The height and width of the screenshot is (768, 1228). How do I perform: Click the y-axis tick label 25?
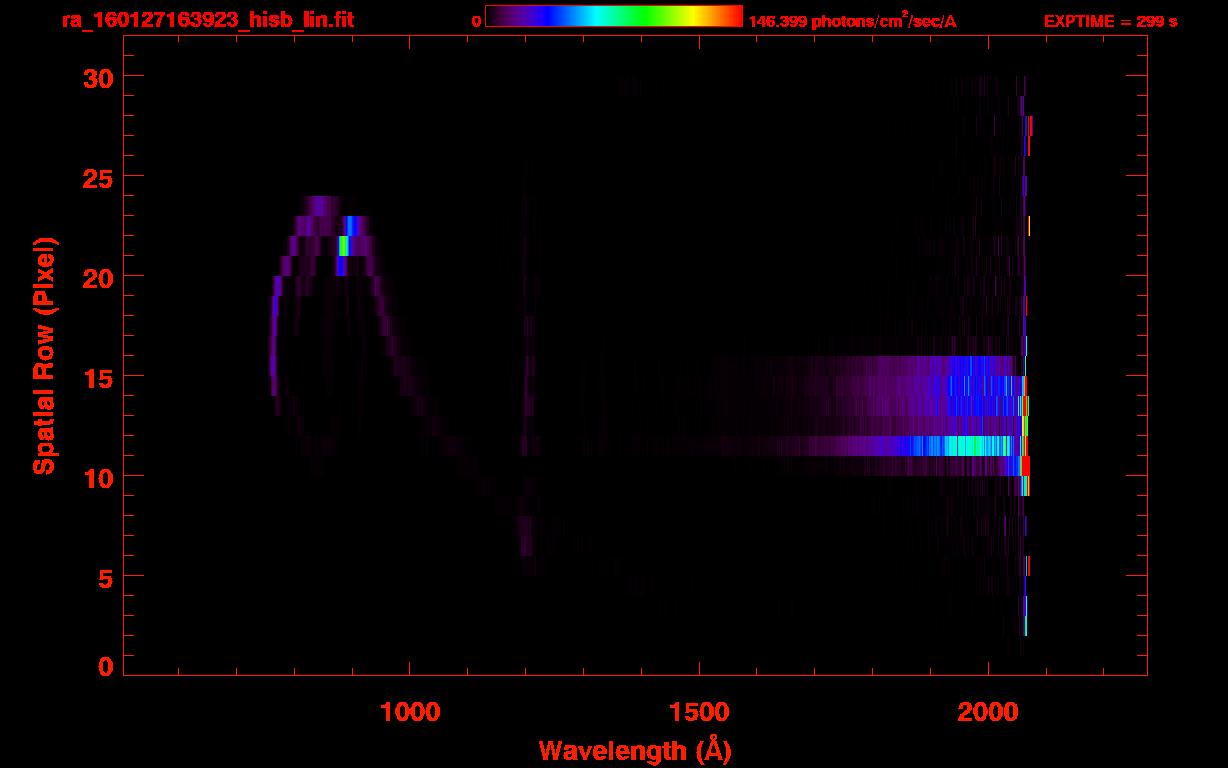pos(98,177)
